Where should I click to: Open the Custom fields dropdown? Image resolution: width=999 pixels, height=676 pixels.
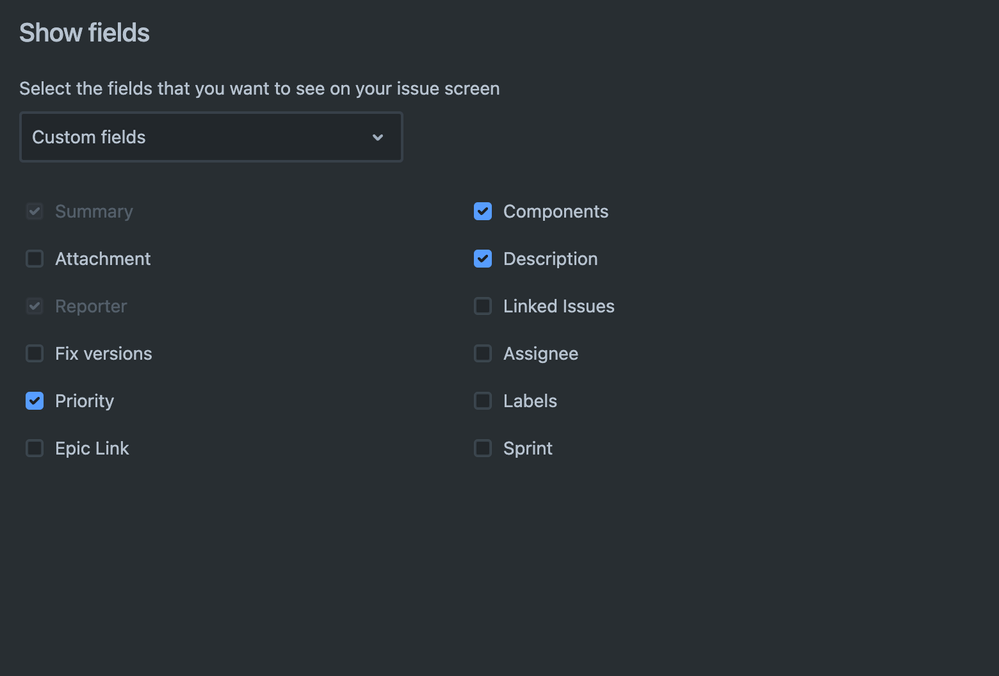[x=211, y=137]
